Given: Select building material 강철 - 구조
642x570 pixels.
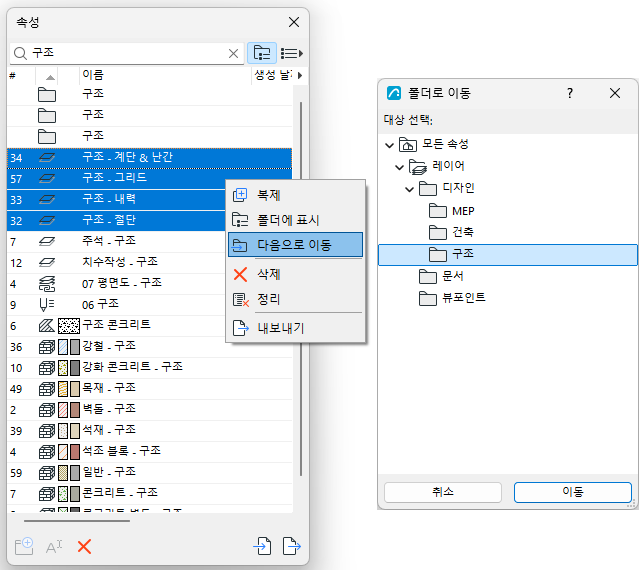Looking at the screenshot, I should click(149, 346).
